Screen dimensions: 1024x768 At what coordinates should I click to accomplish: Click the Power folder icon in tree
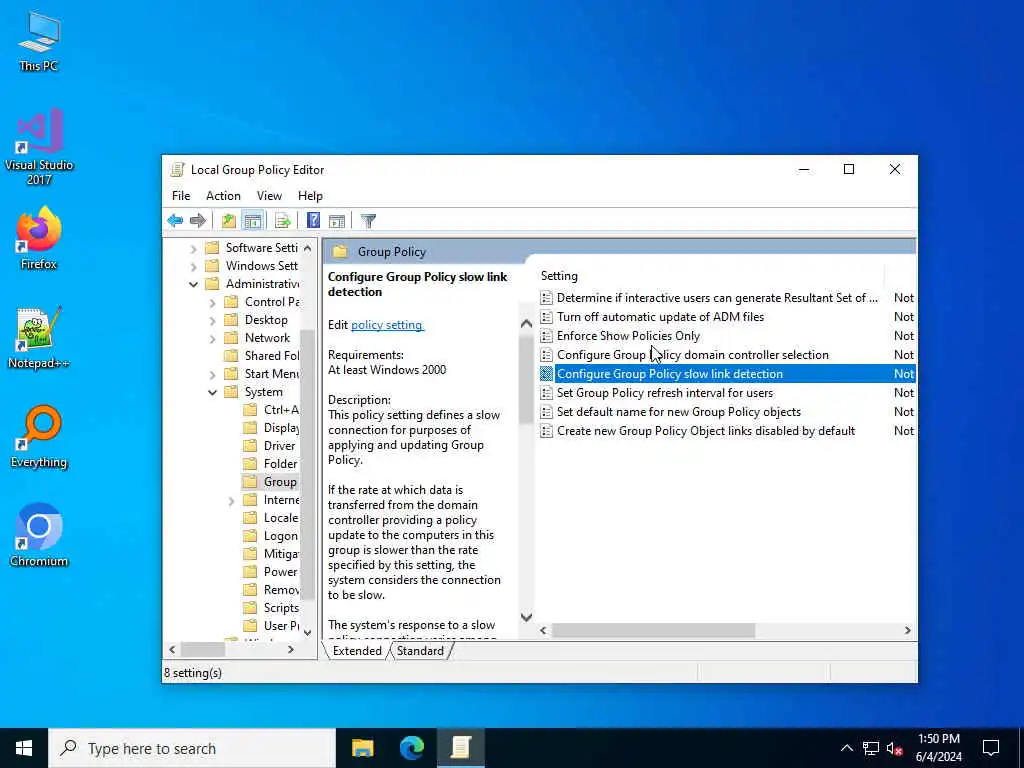(x=249, y=572)
